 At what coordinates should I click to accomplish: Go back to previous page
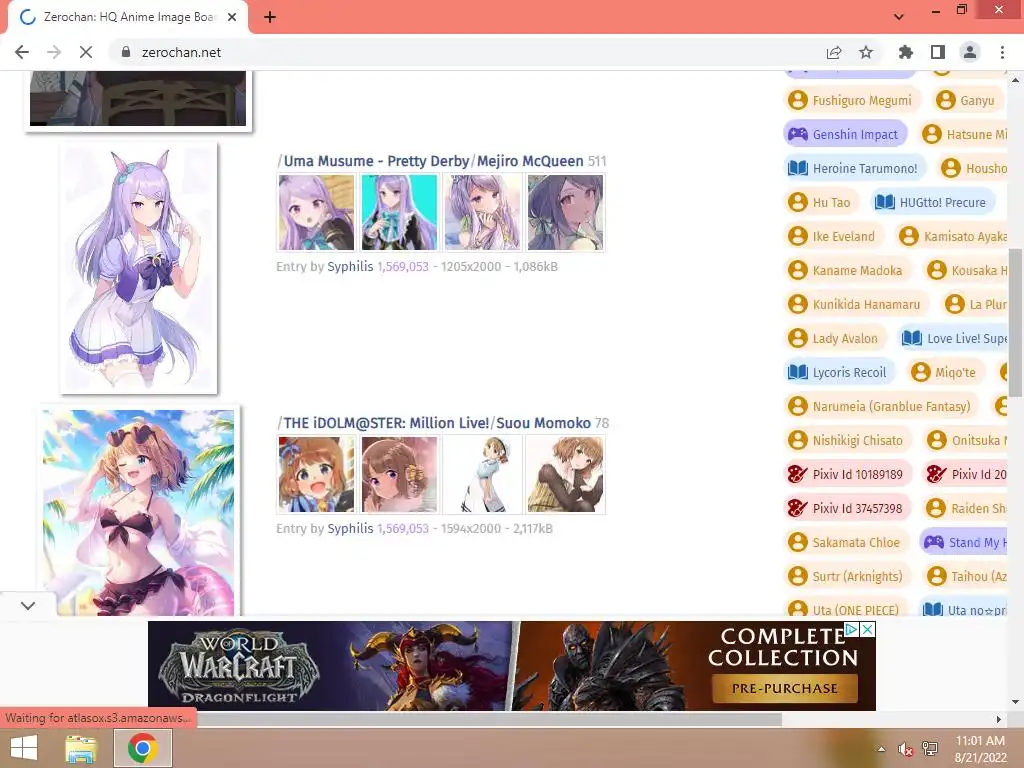(x=22, y=52)
